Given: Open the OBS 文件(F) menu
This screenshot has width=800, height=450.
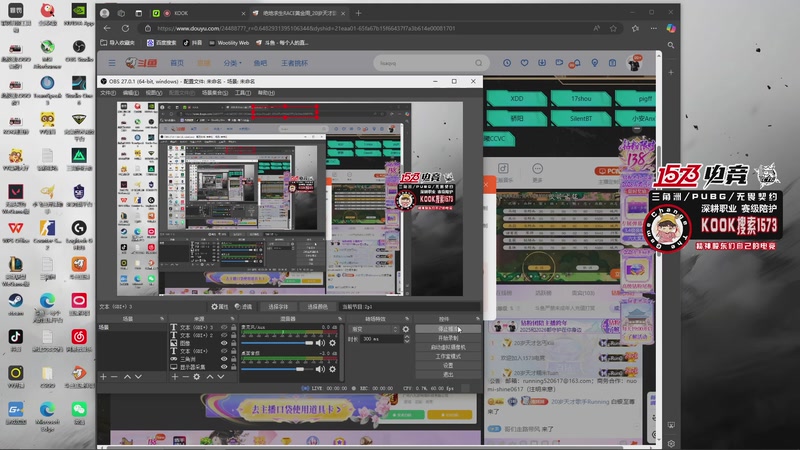Looking at the screenshot, I should pos(108,93).
